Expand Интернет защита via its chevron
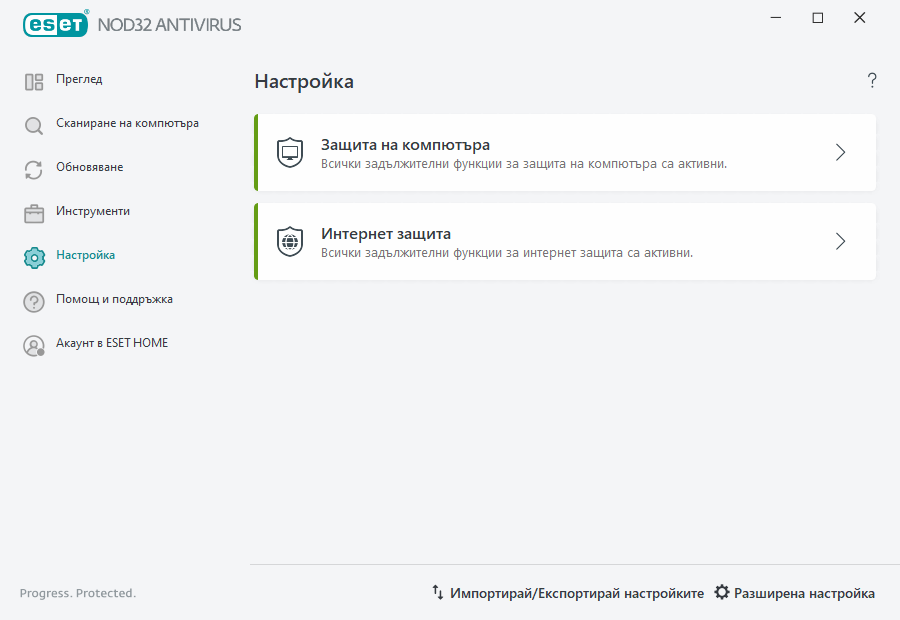 pos(840,241)
